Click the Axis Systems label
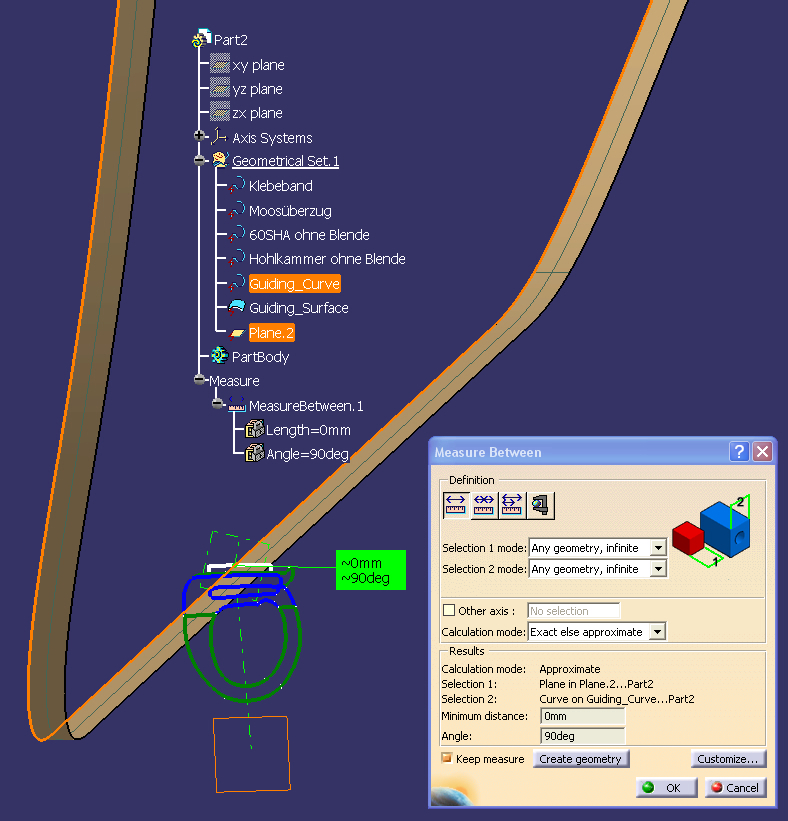 point(272,138)
